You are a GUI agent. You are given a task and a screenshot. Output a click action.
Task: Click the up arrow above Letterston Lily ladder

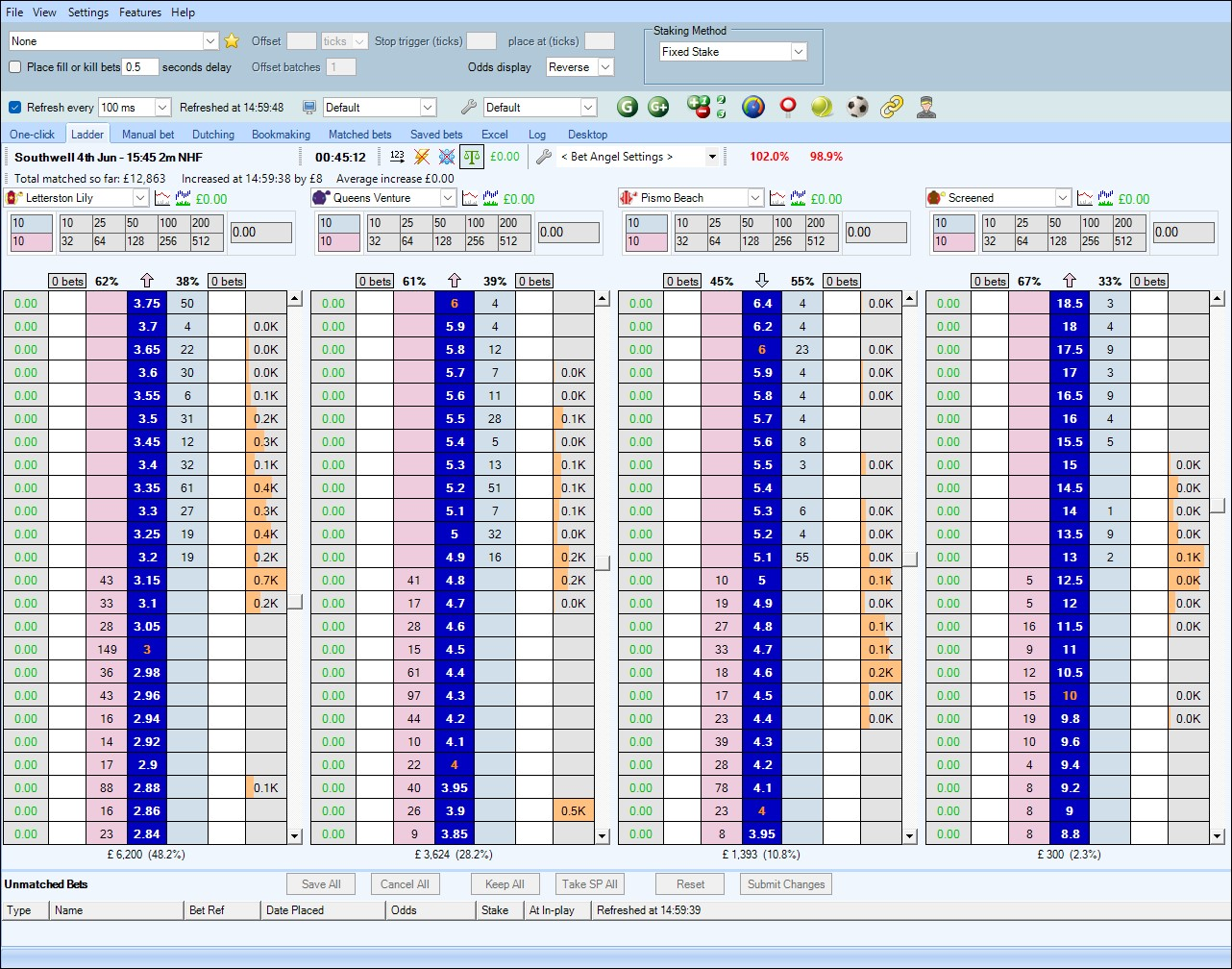click(147, 280)
